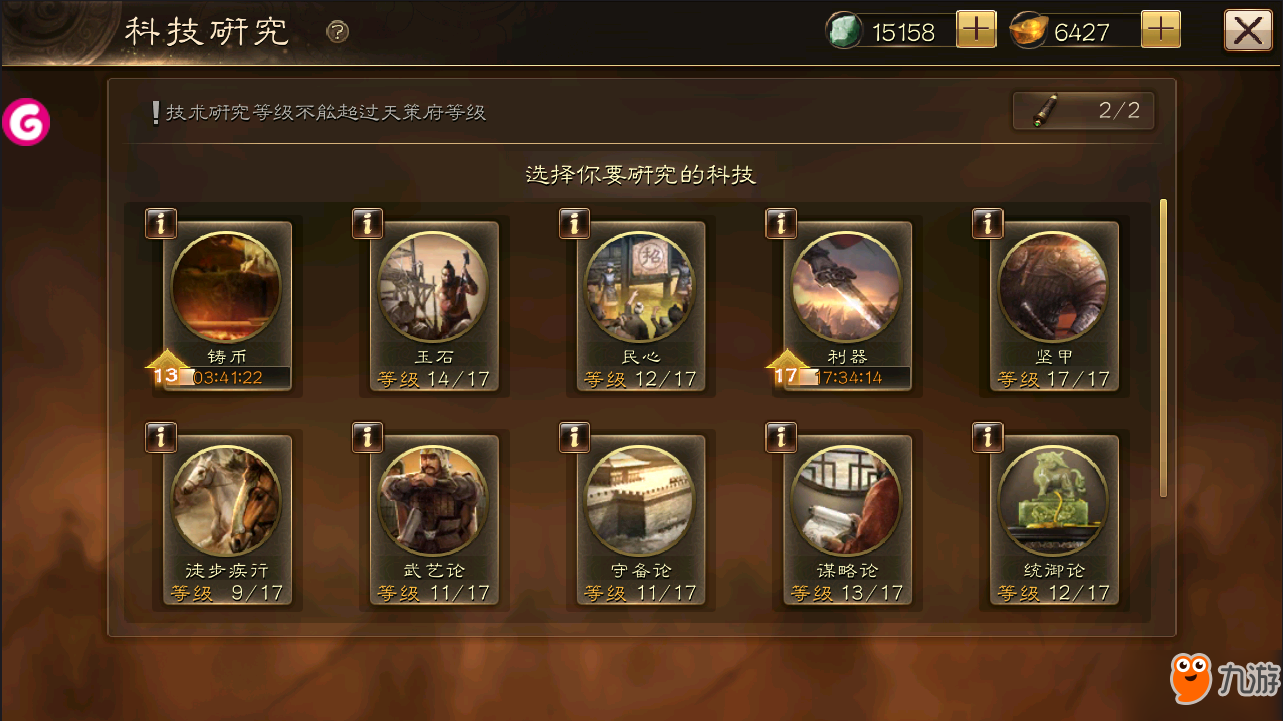Open info icon on 徒步疾行 card
Image resolution: width=1283 pixels, height=721 pixels.
pyautogui.click(x=161, y=438)
